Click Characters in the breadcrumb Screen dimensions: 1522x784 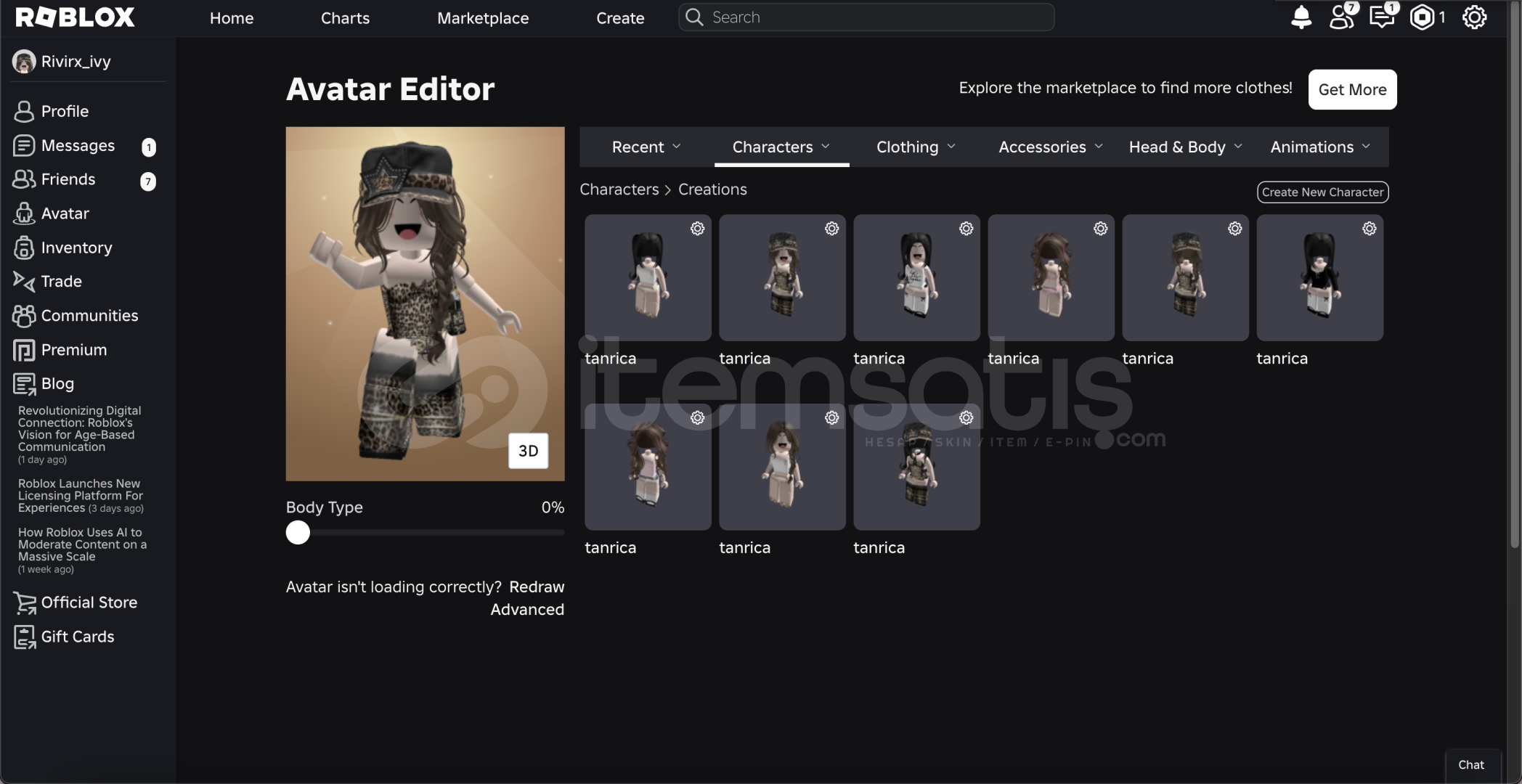tap(619, 189)
